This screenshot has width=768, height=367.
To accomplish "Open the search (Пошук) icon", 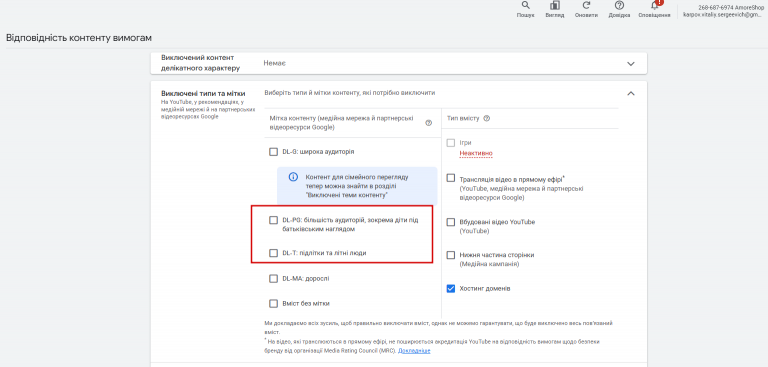I will [x=526, y=5].
